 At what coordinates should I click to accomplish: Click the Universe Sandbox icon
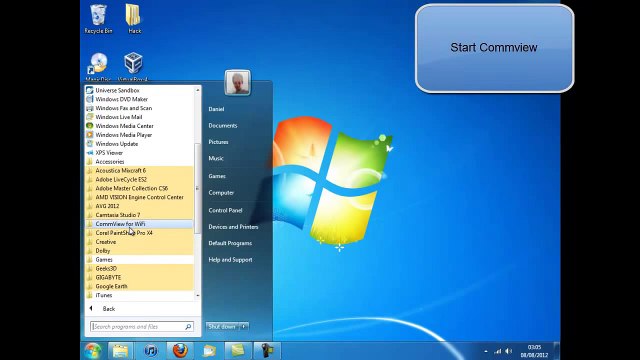(90, 90)
